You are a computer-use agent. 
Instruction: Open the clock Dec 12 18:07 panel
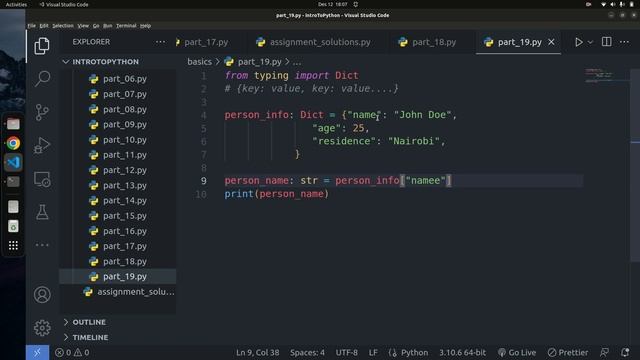point(332,4)
